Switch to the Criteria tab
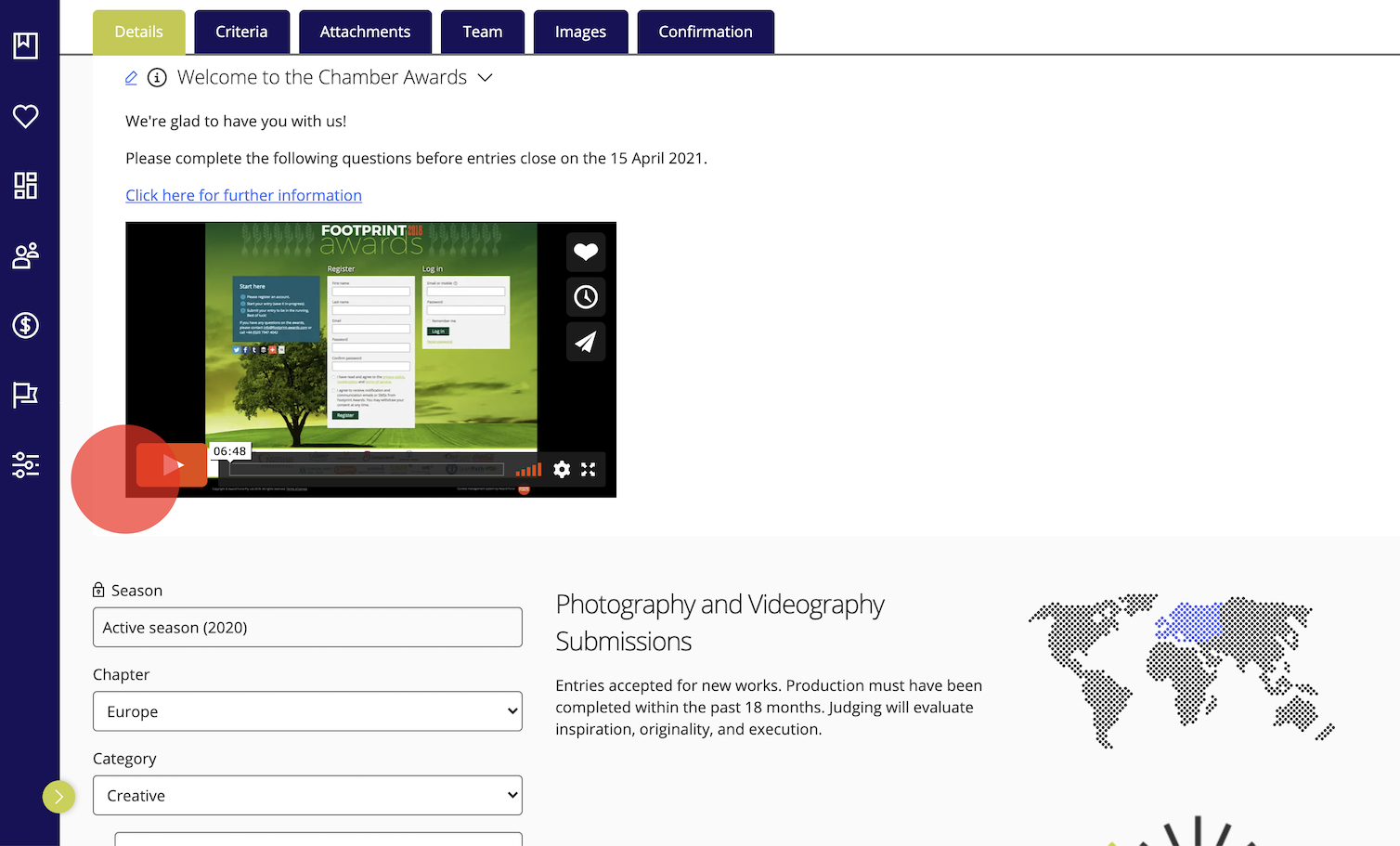This screenshot has width=1400, height=846. (241, 31)
